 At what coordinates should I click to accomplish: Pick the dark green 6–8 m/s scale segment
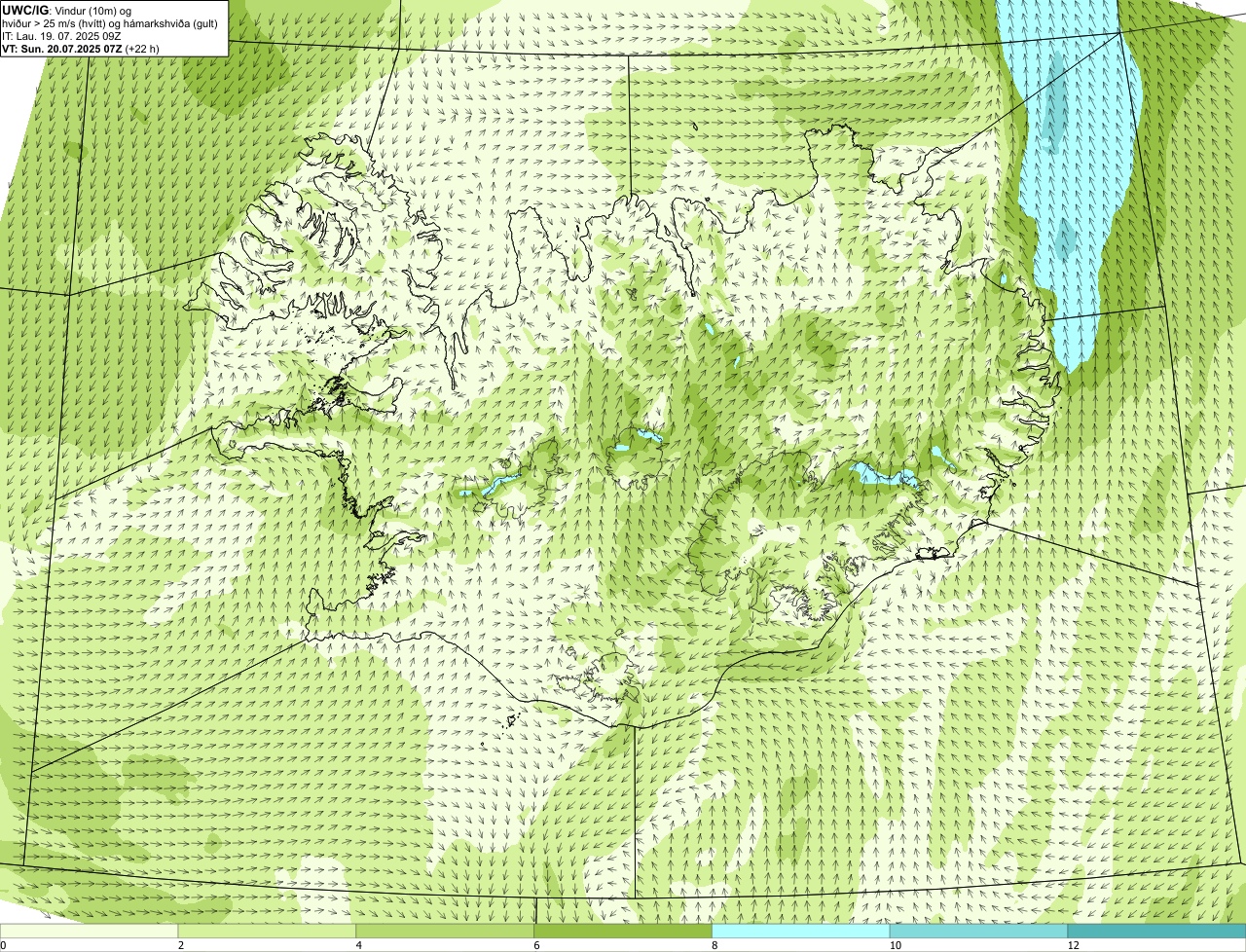[623, 931]
